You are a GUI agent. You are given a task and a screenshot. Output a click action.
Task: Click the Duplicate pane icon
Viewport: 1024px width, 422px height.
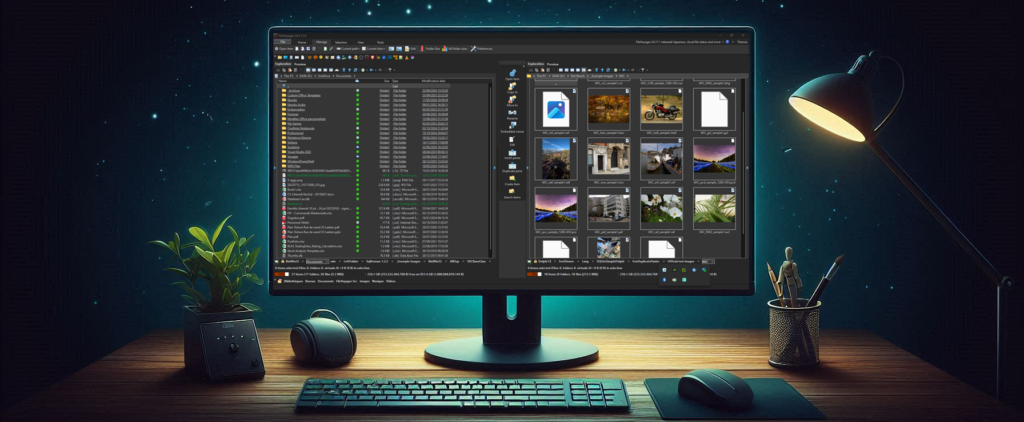(512, 165)
